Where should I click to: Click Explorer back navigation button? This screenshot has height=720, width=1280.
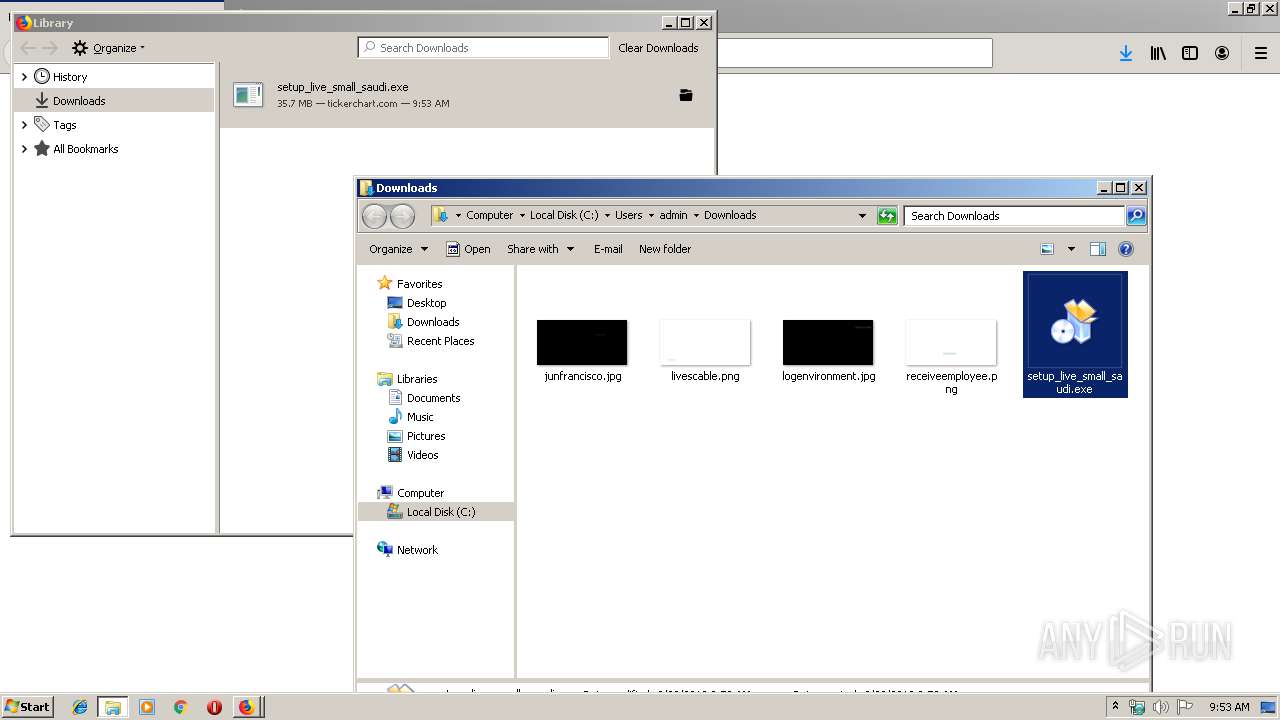[x=374, y=216]
